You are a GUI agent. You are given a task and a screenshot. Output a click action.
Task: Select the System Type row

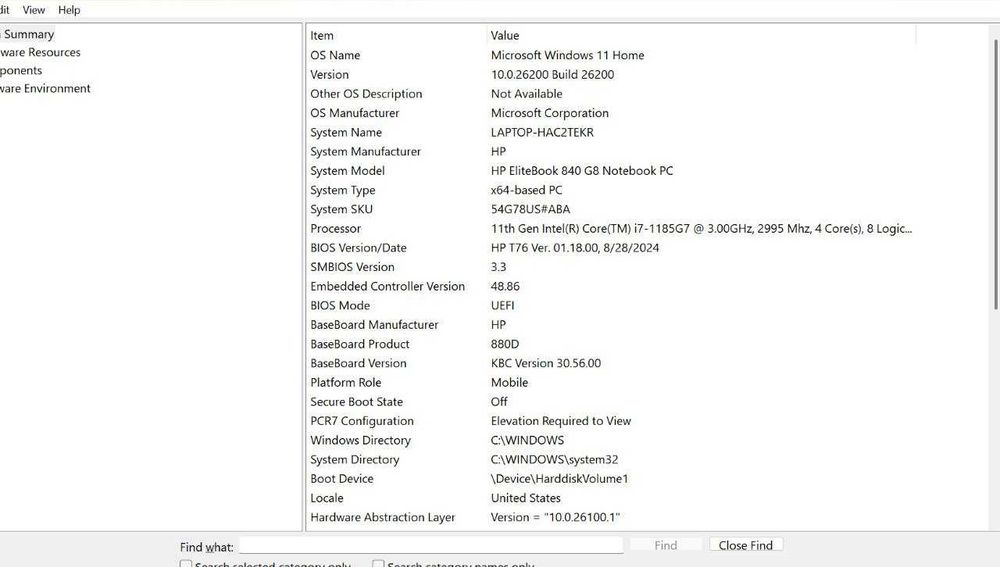tap(611, 190)
